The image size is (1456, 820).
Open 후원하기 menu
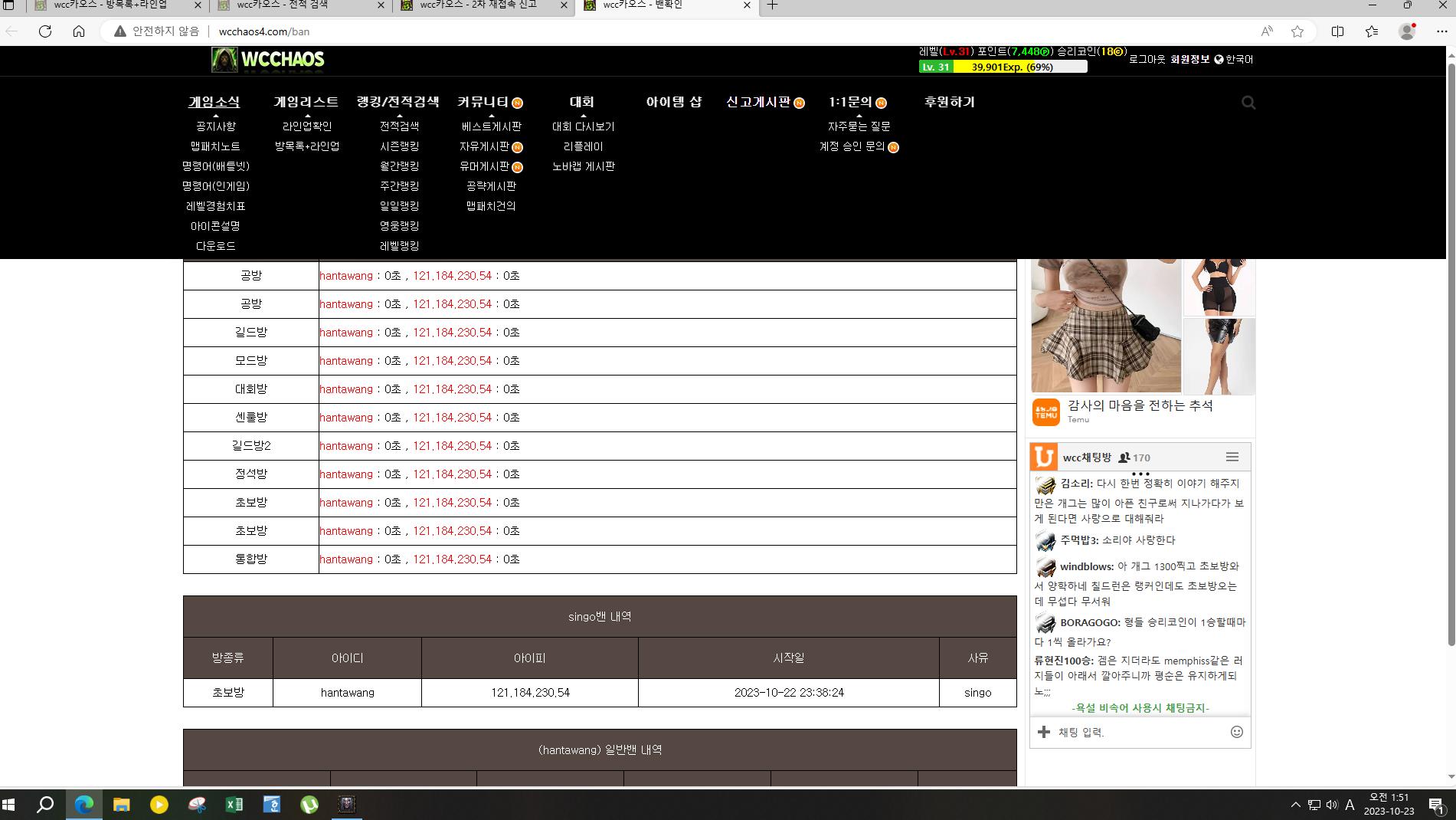pyautogui.click(x=949, y=102)
